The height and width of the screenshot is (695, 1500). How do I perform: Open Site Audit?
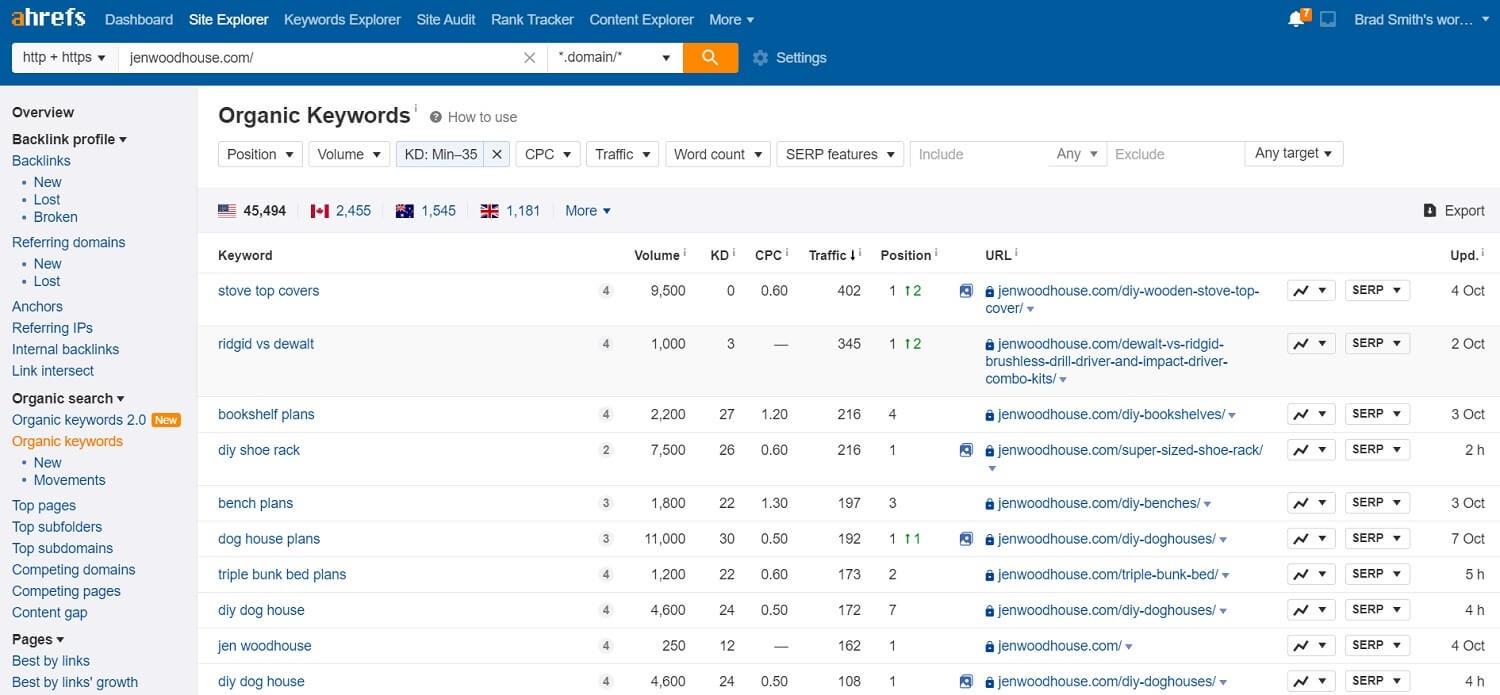point(446,19)
